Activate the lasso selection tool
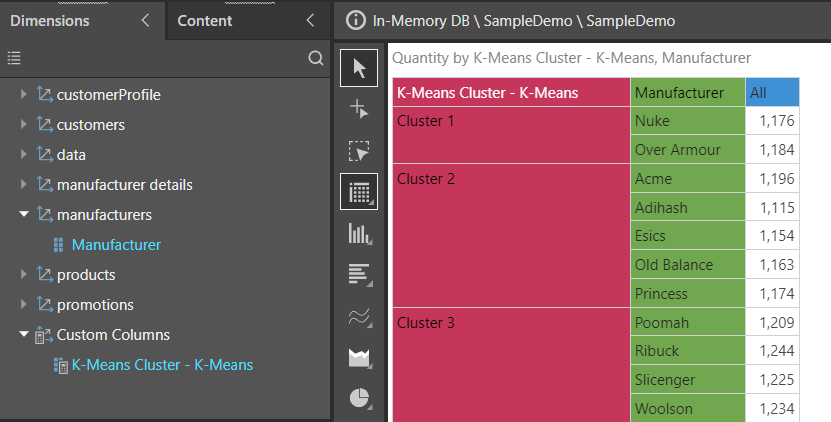This screenshot has width=831, height=422. click(359, 151)
